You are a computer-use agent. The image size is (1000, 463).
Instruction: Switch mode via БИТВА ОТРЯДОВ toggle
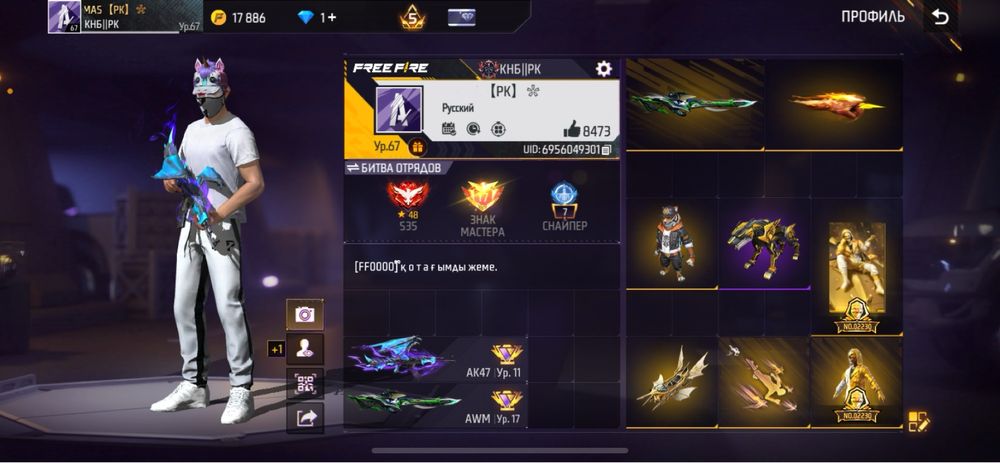[395, 168]
